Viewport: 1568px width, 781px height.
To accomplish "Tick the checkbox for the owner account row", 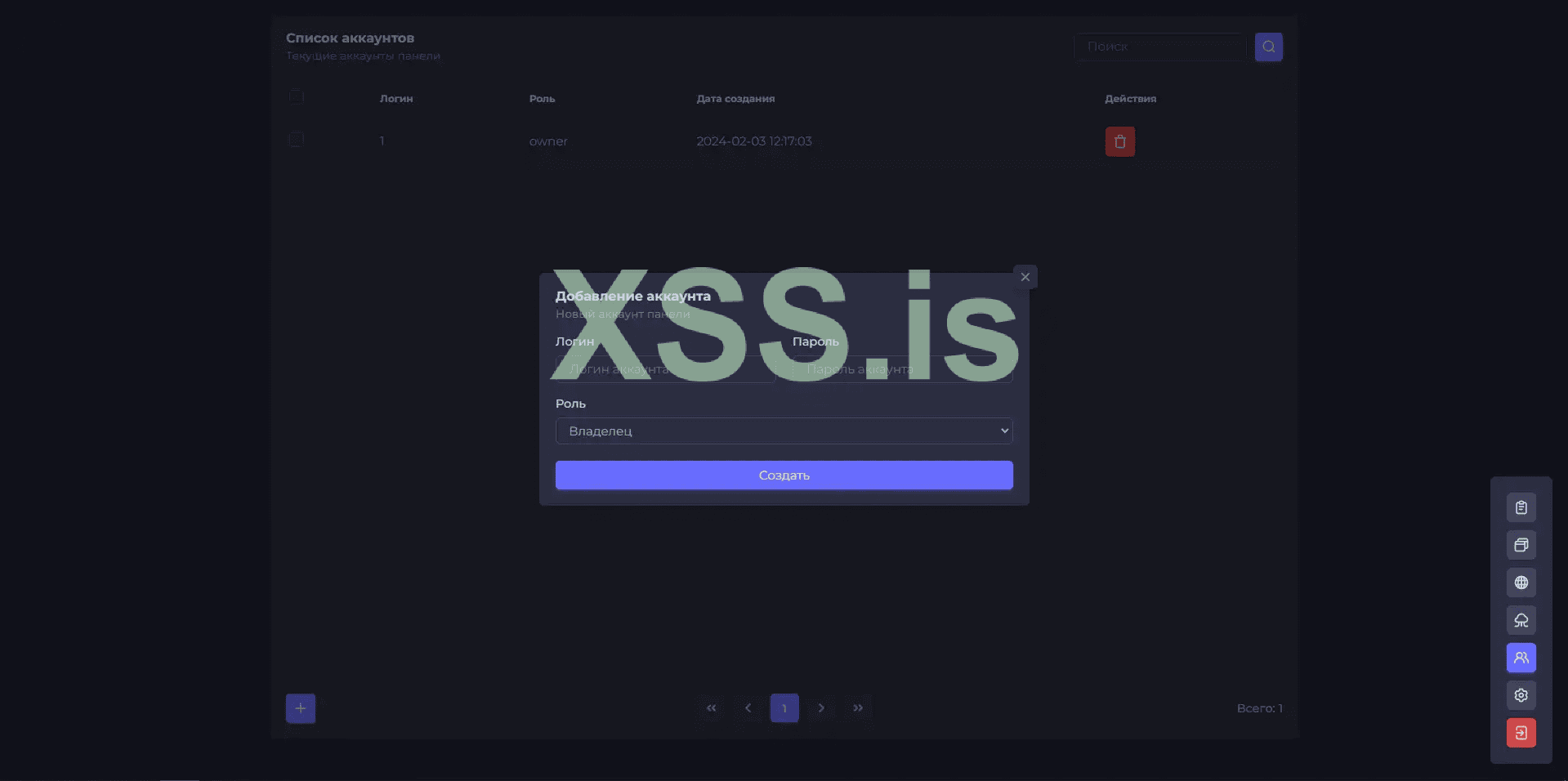I will coord(297,140).
